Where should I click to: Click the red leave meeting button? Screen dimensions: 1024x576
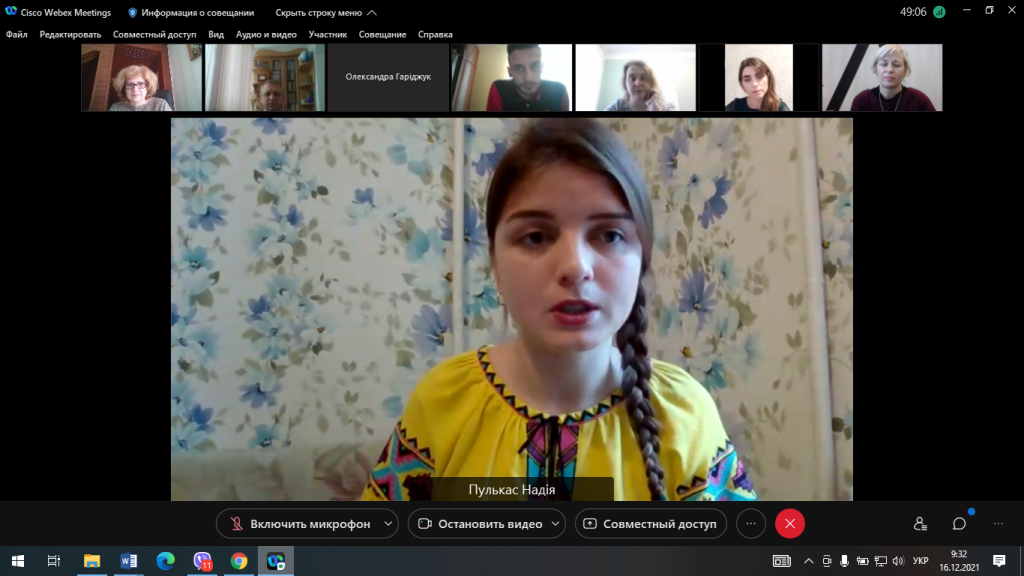click(790, 524)
